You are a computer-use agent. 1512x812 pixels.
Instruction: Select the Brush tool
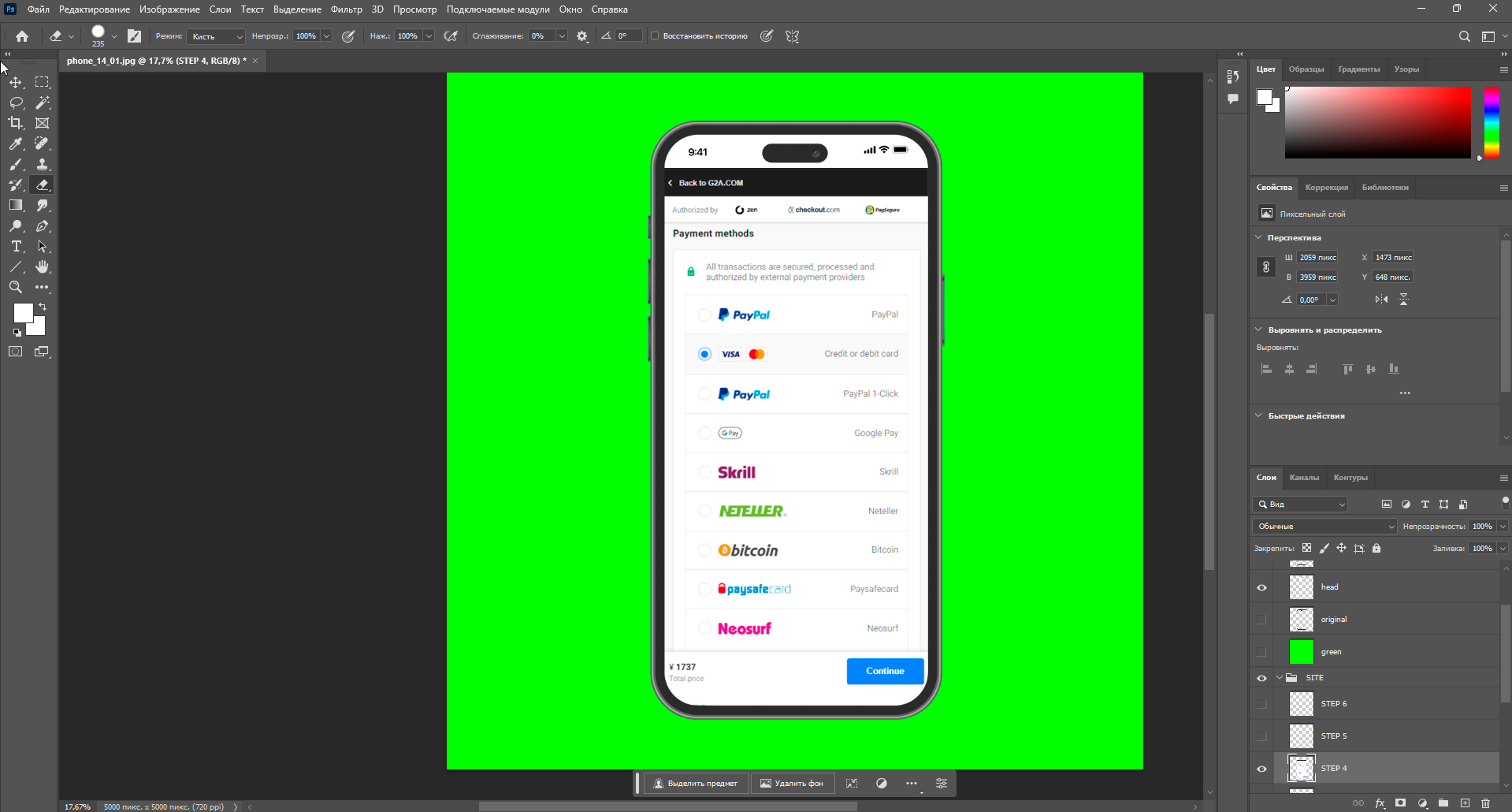coord(16,164)
